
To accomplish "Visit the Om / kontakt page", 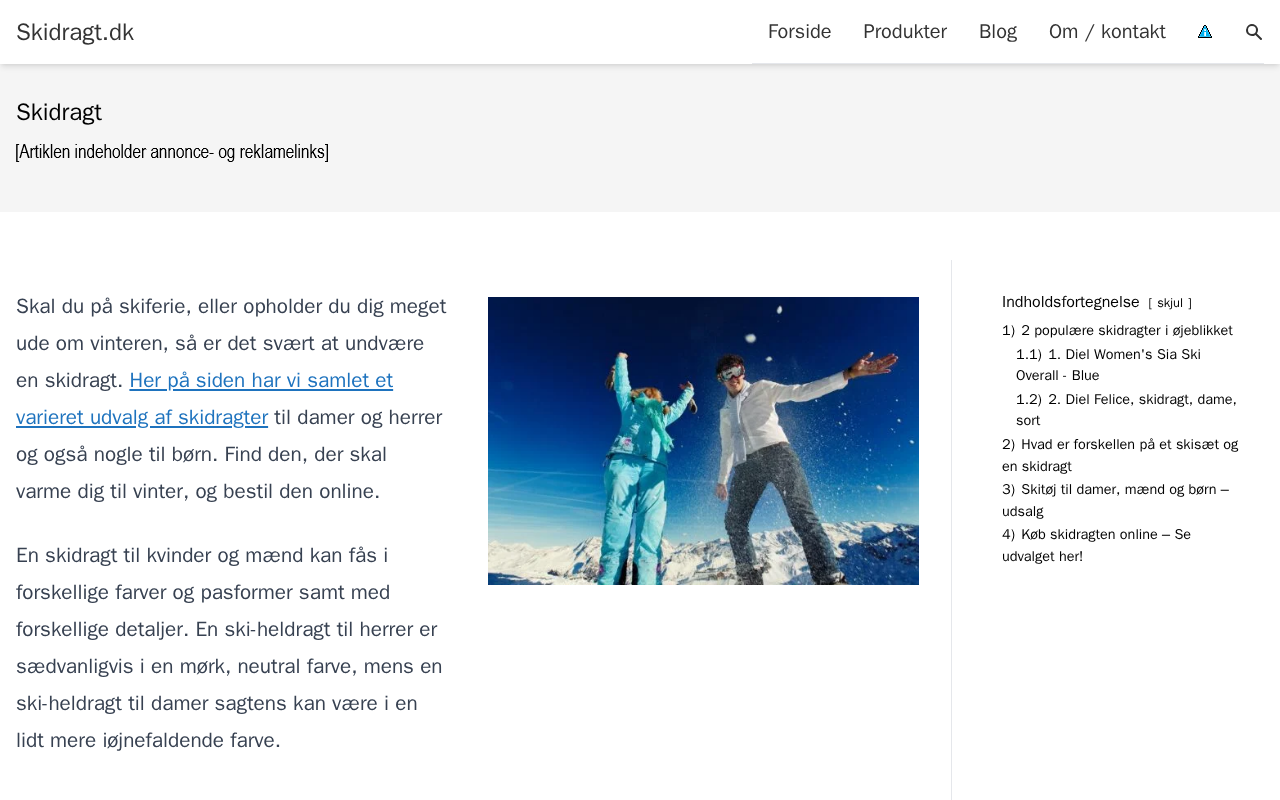I will (x=1107, y=32).
